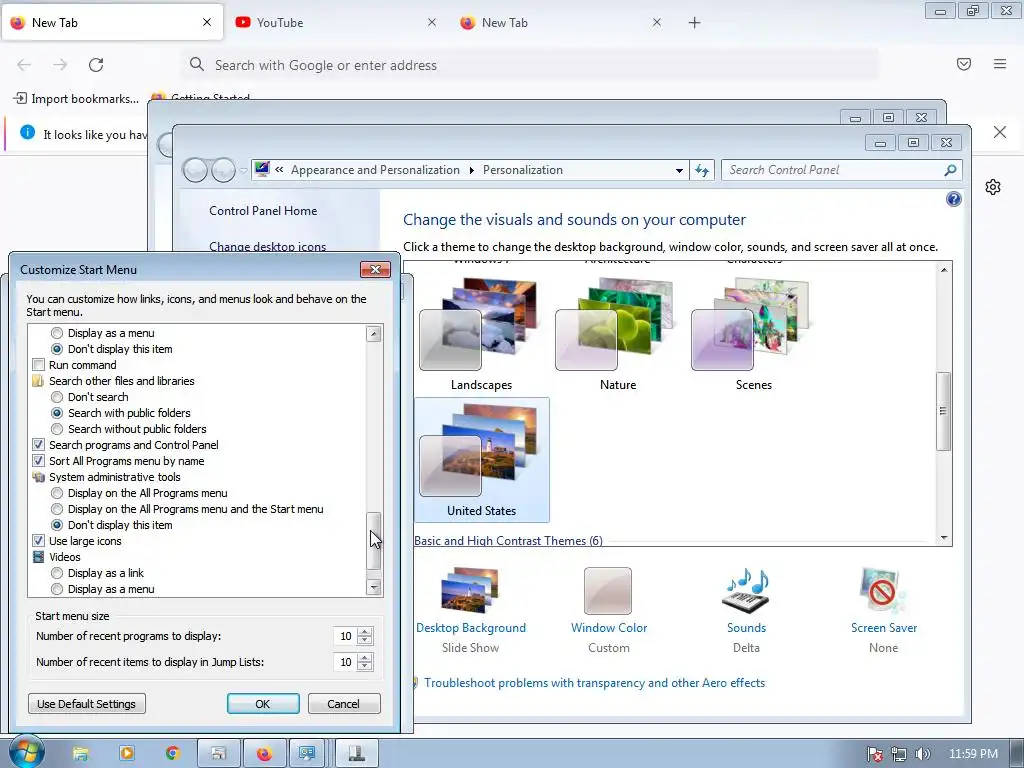This screenshot has width=1024, height=768.
Task: Click the OK button in Customize Start Menu
Action: tap(263, 703)
